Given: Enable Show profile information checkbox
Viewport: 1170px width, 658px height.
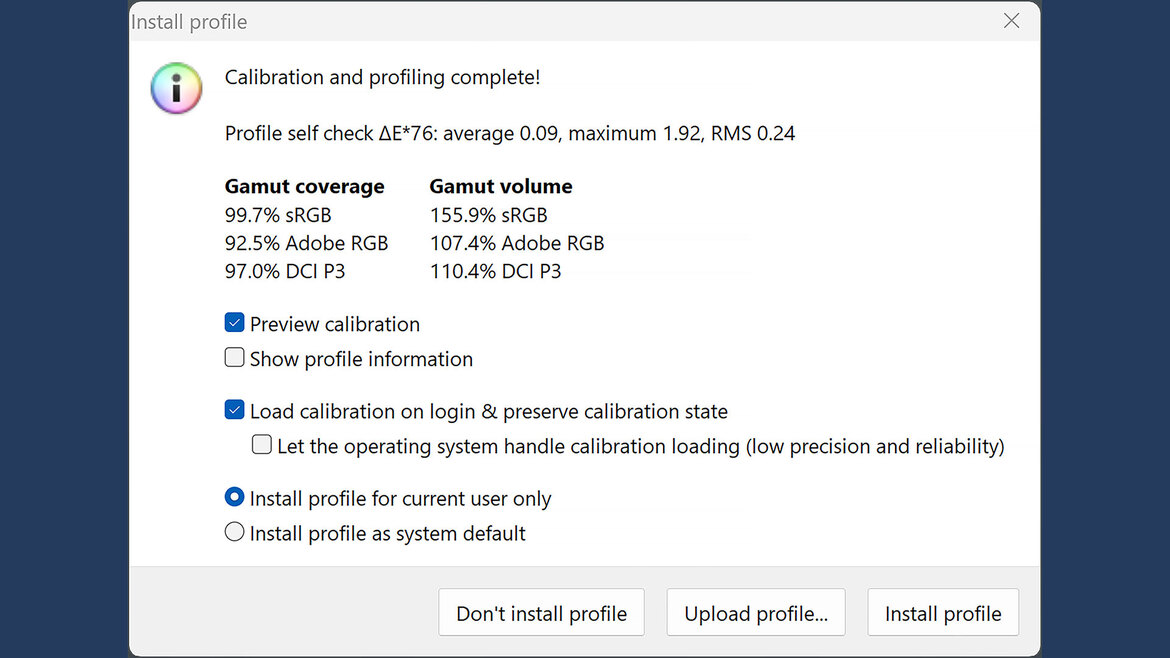Looking at the screenshot, I should 235,358.
